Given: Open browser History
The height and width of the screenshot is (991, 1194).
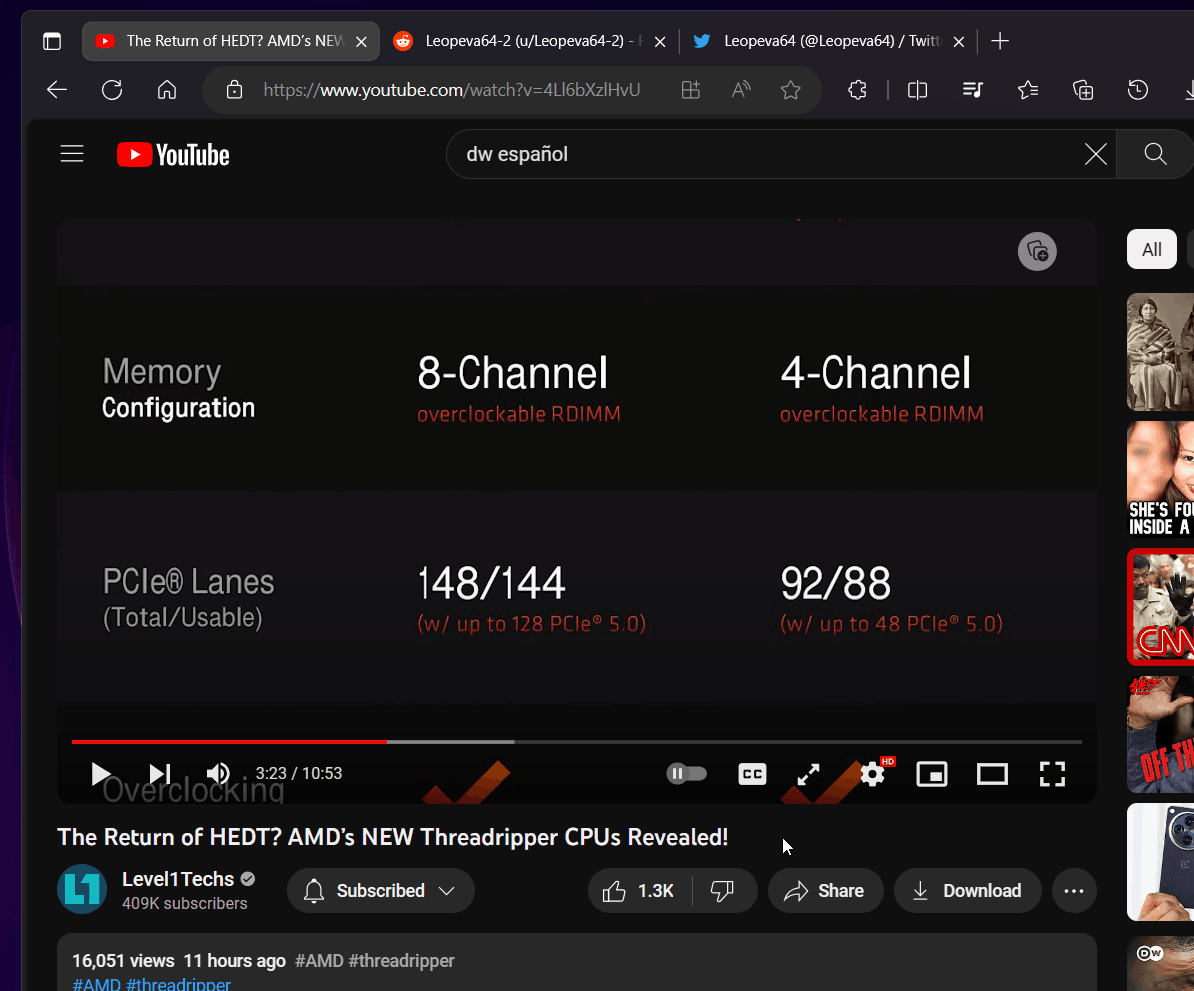Looking at the screenshot, I should pyautogui.click(x=1138, y=90).
